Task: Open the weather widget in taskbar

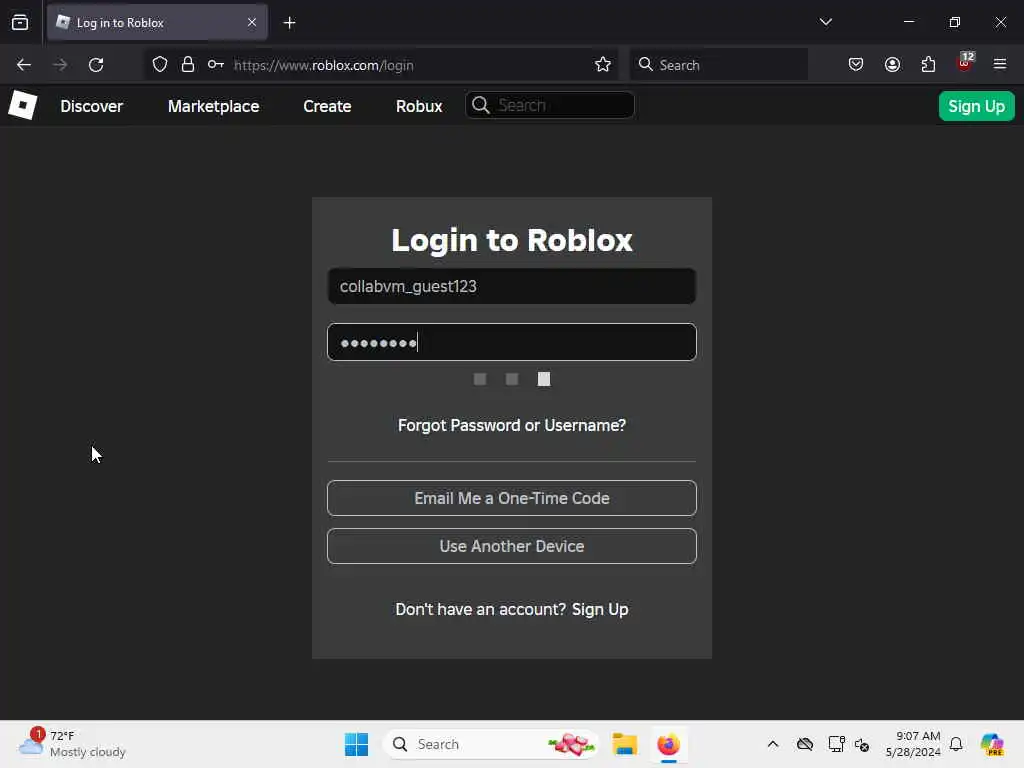Action: click(72, 743)
